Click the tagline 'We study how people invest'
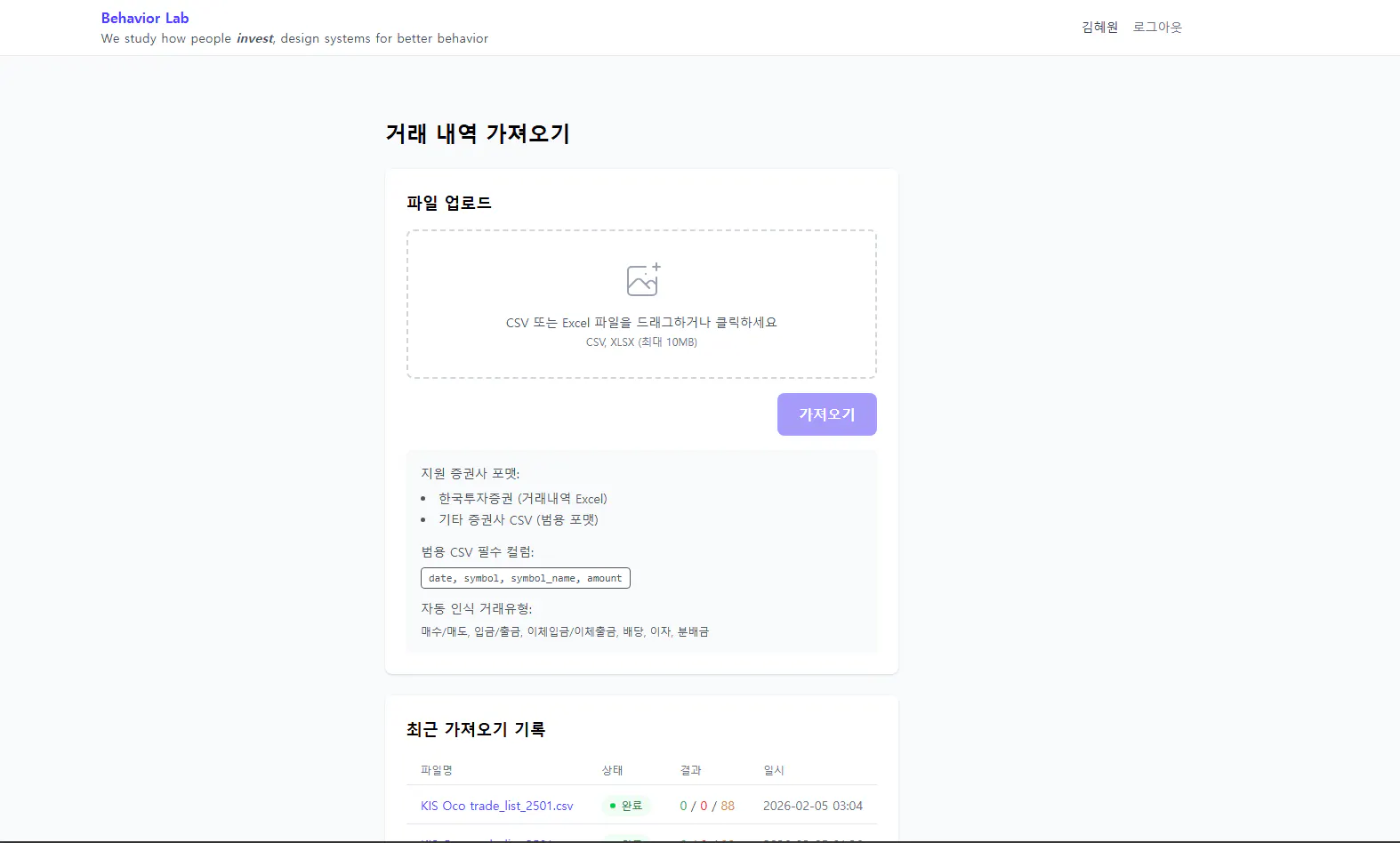This screenshot has width=1400, height=843. click(294, 38)
